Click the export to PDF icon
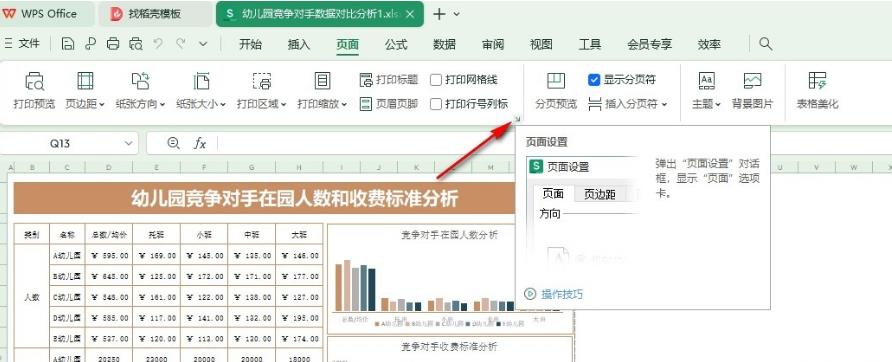 [90, 44]
